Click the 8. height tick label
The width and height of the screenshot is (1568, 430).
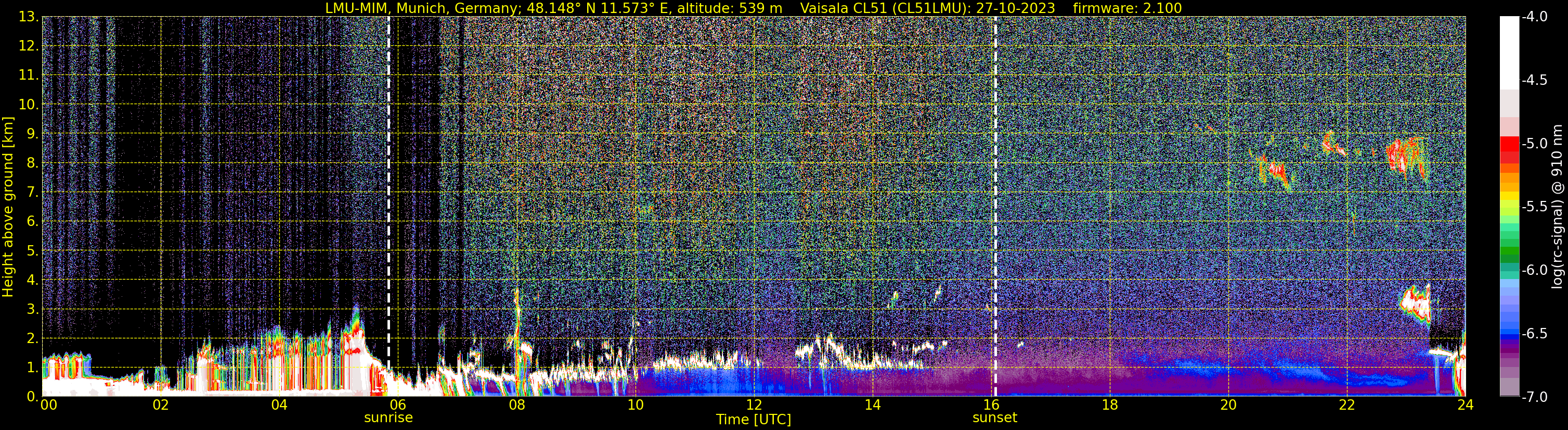point(32,163)
